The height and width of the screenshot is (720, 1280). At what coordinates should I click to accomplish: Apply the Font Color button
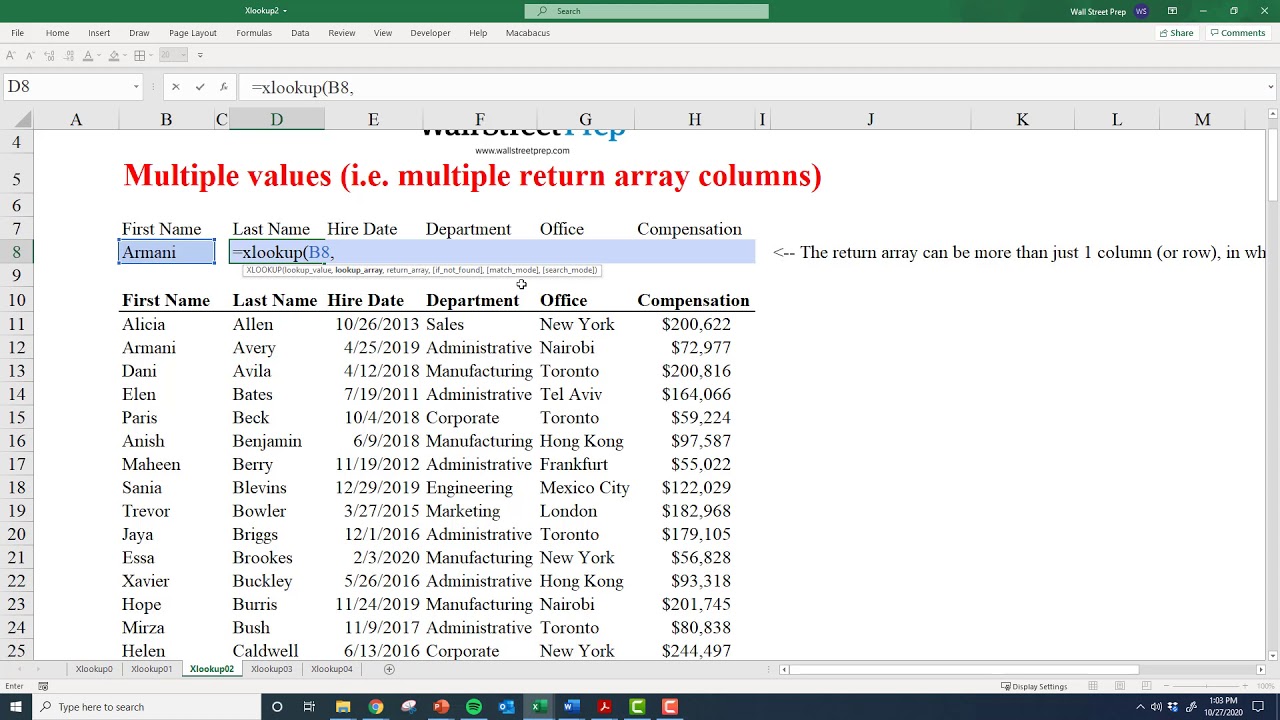[x=88, y=55]
